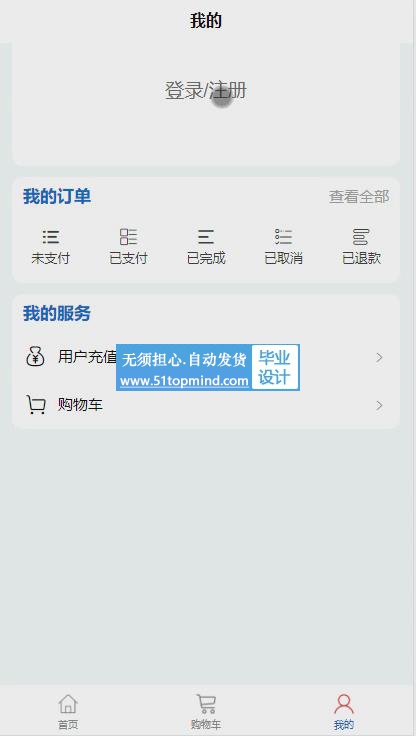Click the money bag recharge icon
The image size is (416, 736).
[35, 357]
